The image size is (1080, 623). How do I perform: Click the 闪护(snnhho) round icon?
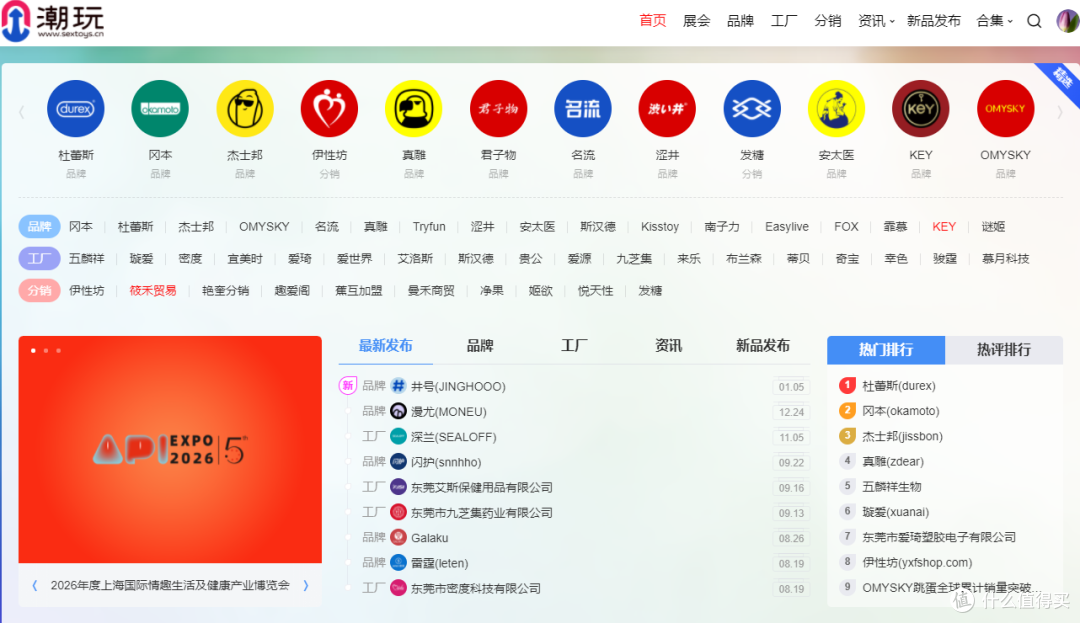click(x=398, y=461)
